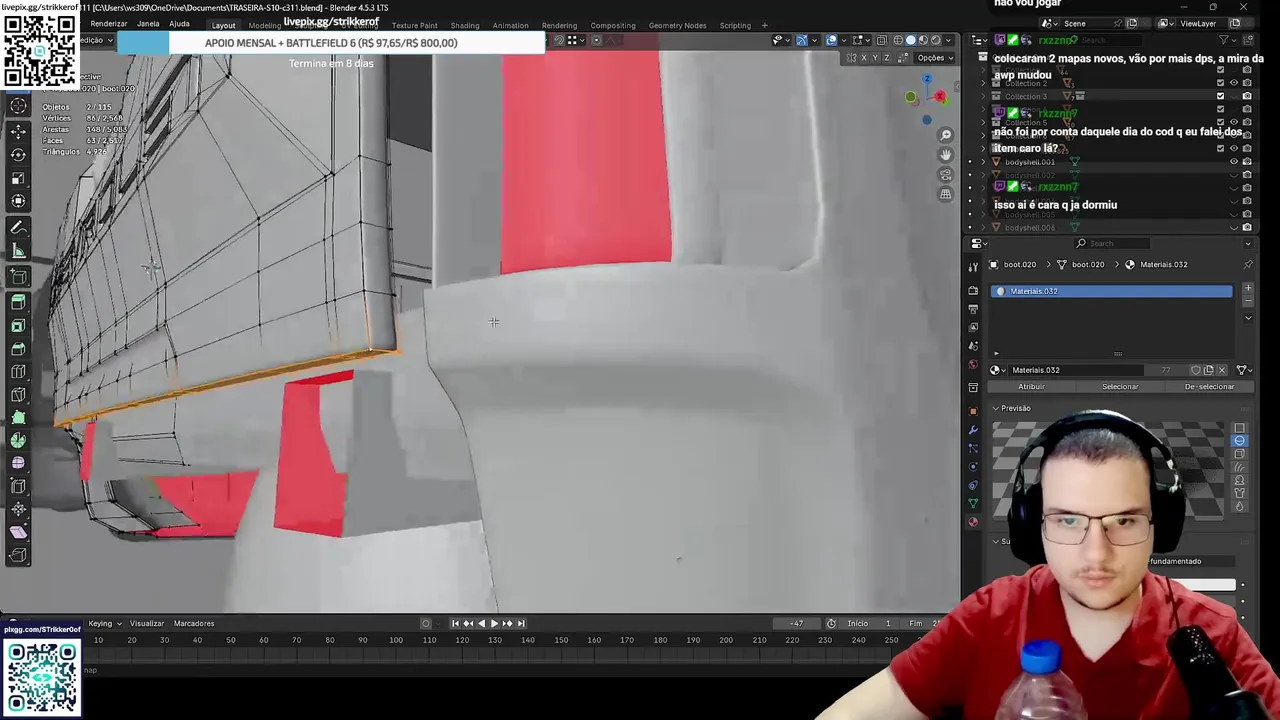
Task: Collapse the Previsão panel
Action: click(x=1014, y=408)
